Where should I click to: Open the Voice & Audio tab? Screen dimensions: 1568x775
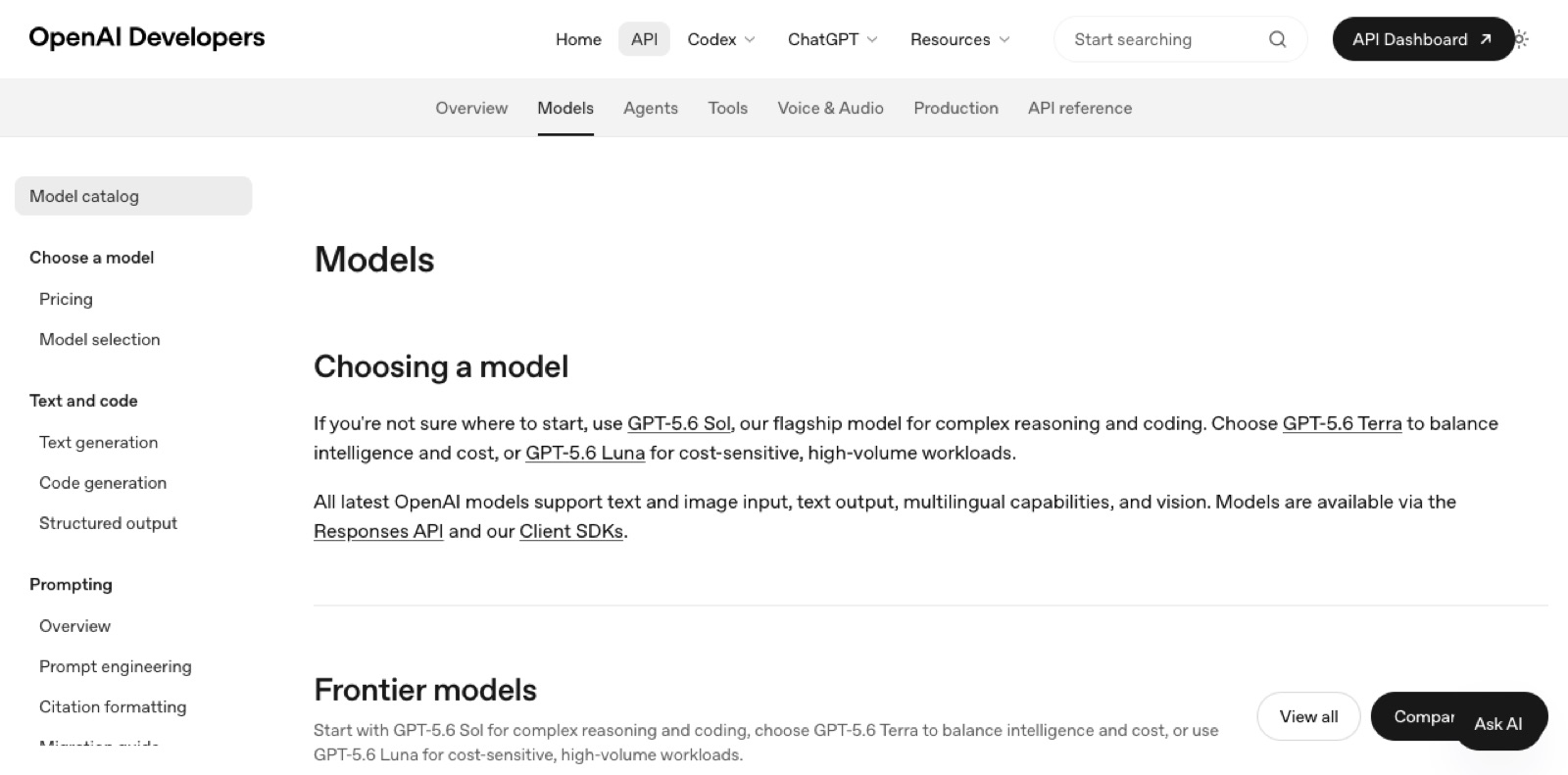[x=830, y=108]
